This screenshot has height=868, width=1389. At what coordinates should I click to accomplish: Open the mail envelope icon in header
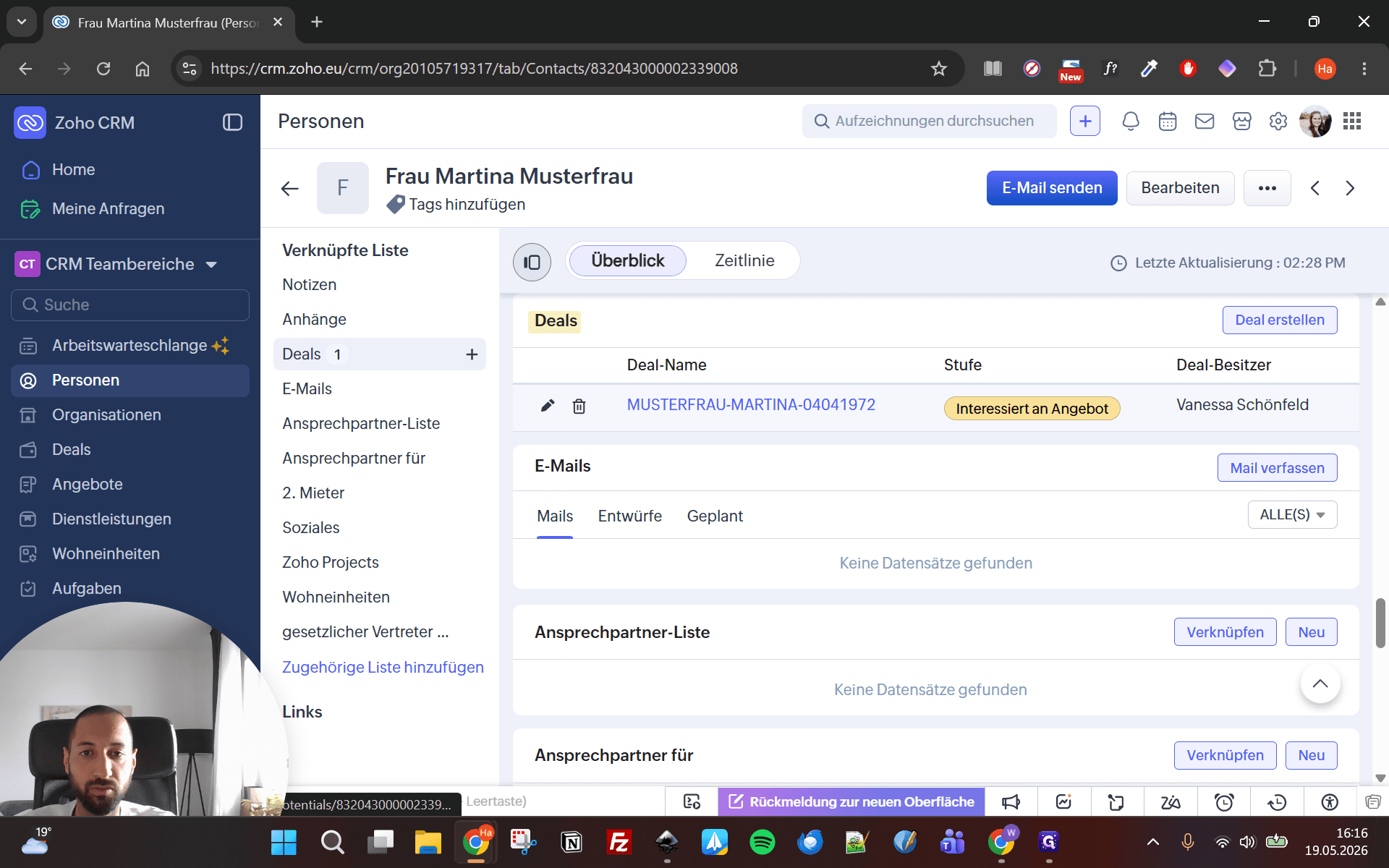[x=1205, y=122]
